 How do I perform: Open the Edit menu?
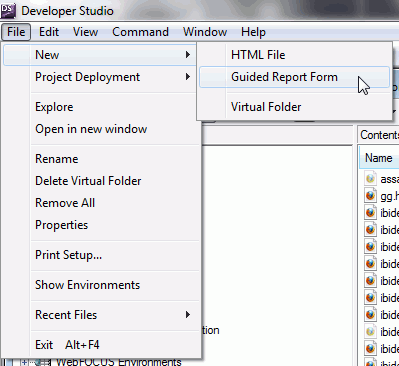pyautogui.click(x=49, y=32)
